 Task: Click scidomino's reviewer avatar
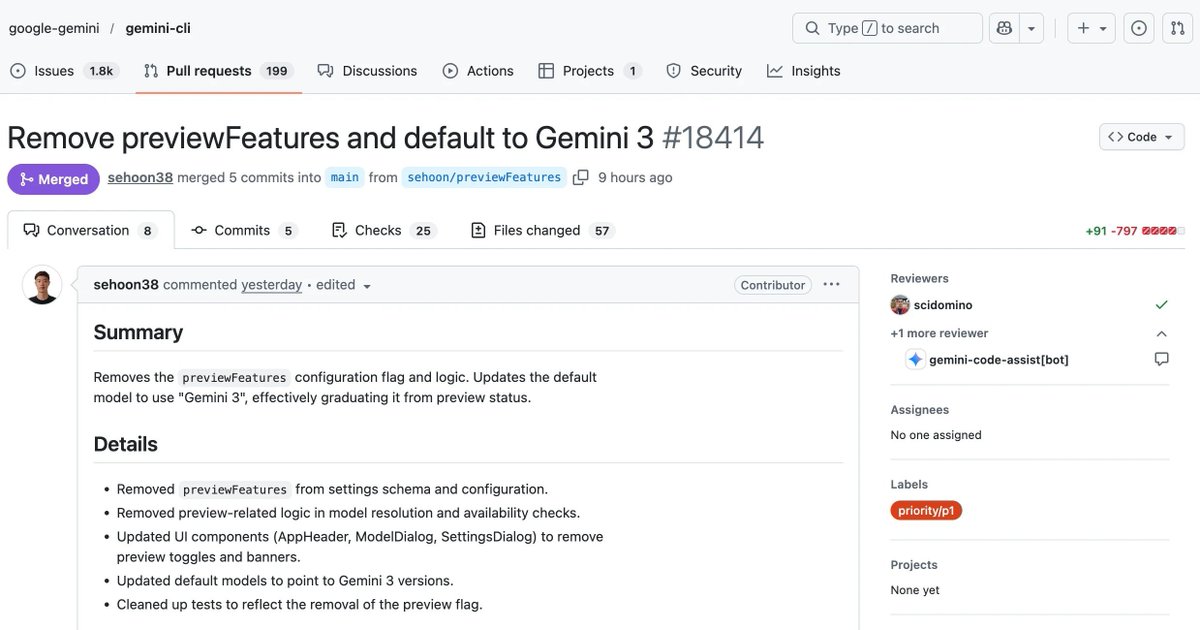[900, 305]
